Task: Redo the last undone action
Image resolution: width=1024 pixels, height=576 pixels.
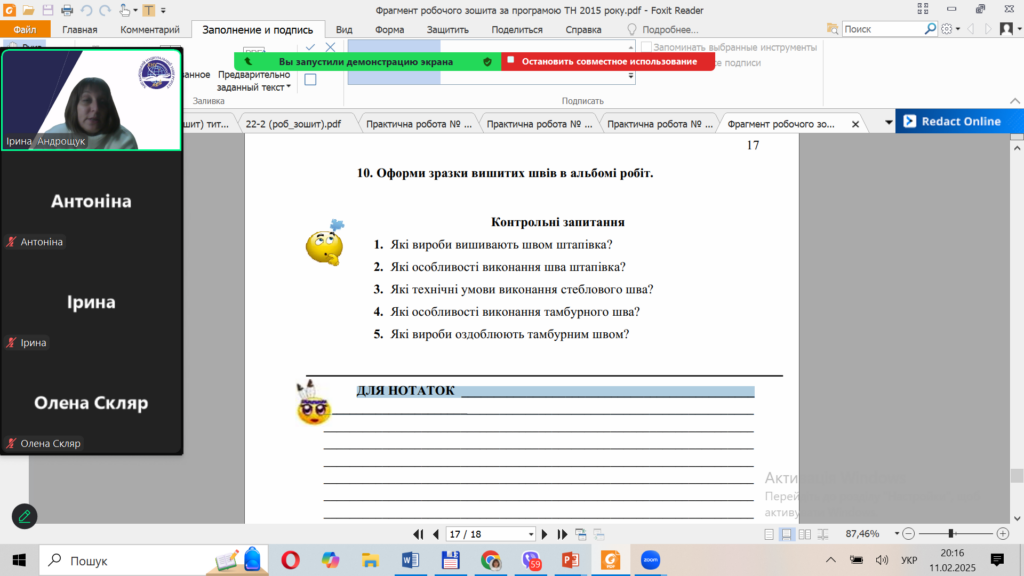Action: (x=105, y=10)
